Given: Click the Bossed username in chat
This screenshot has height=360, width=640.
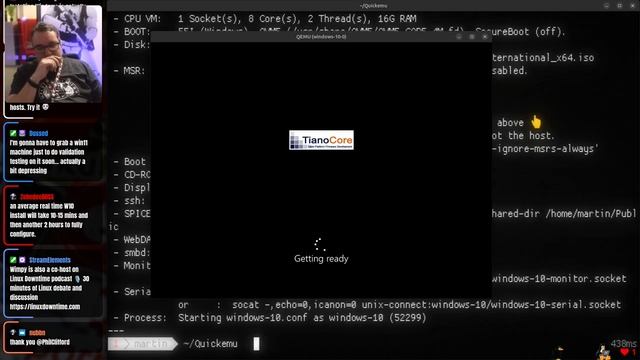Looking at the screenshot, I should point(38,133).
